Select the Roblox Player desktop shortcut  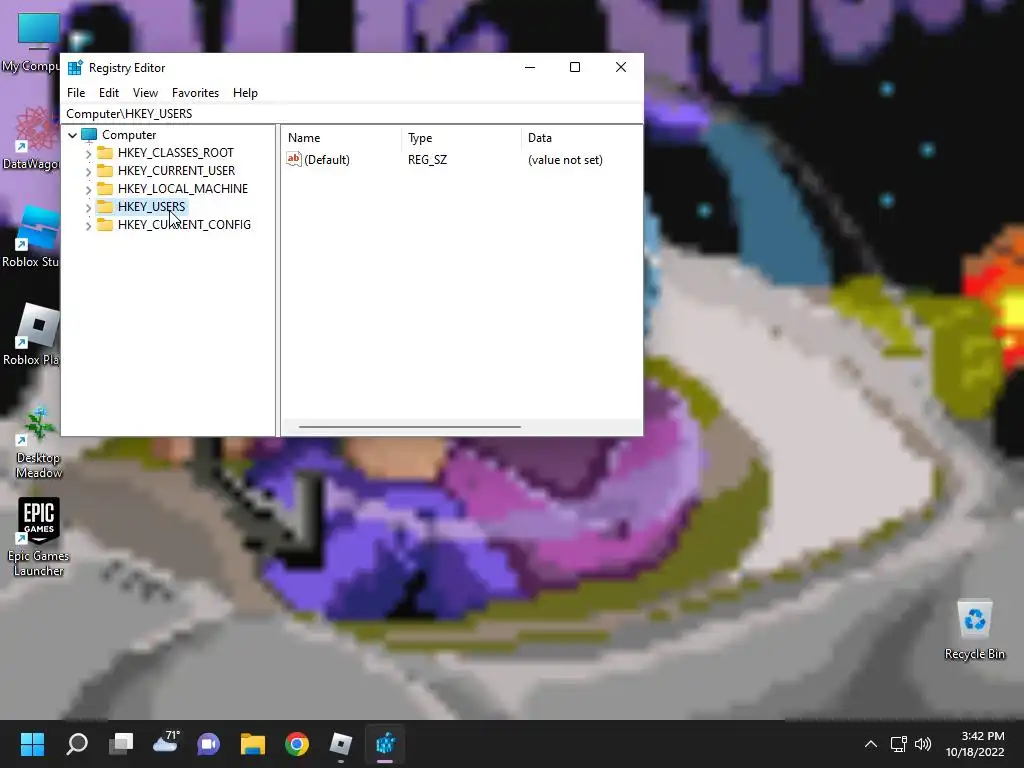click(x=31, y=334)
